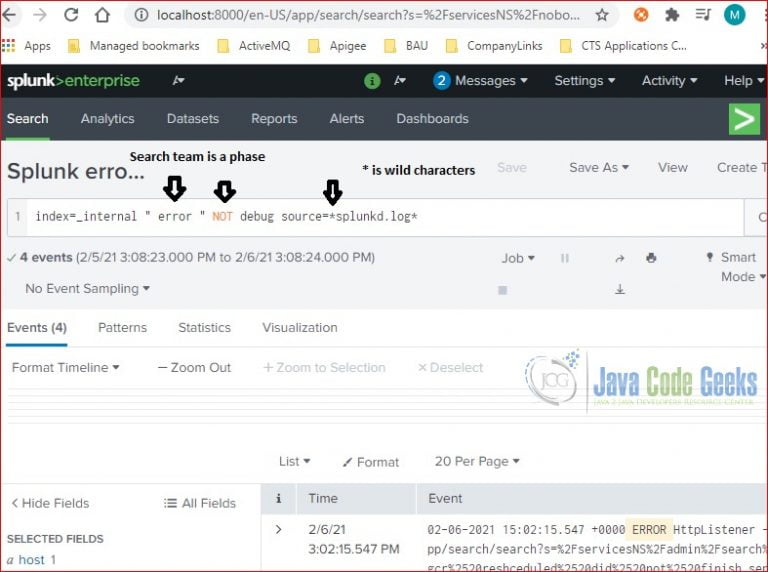Click the green Search & Reporting app icon
768x572 pixels.
coord(744,119)
